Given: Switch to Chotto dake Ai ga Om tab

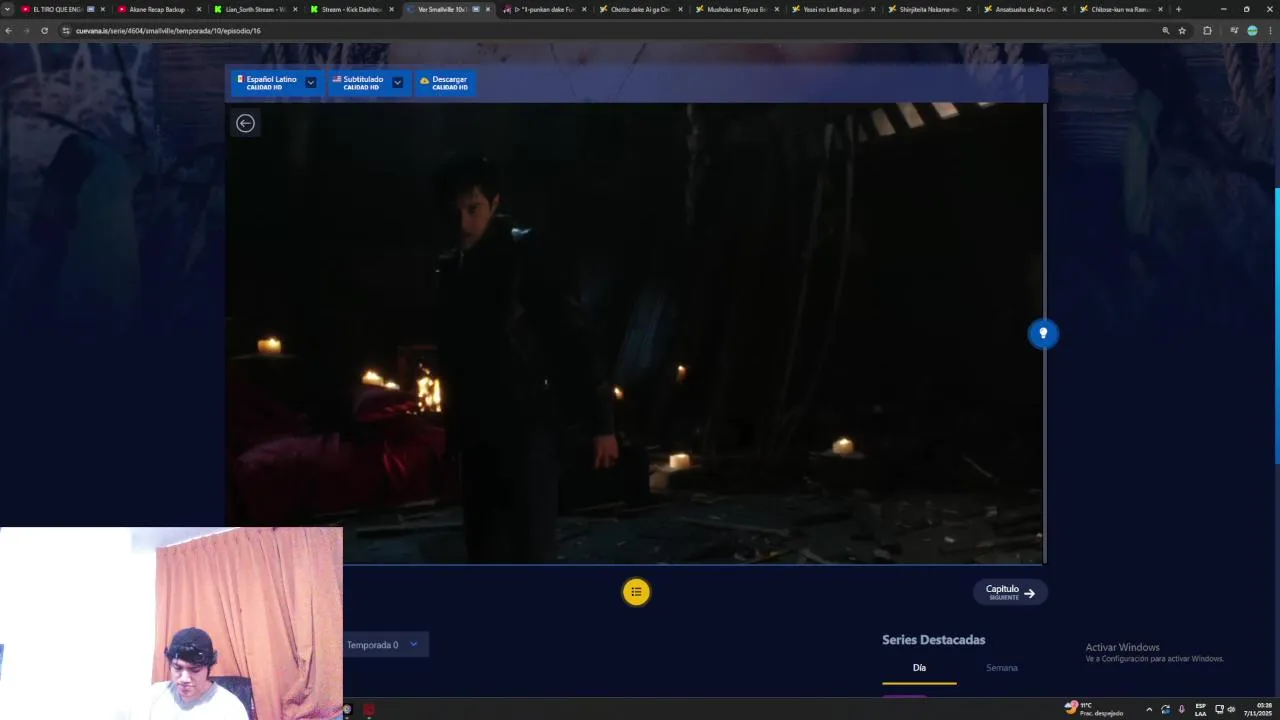Looking at the screenshot, I should pos(640,9).
